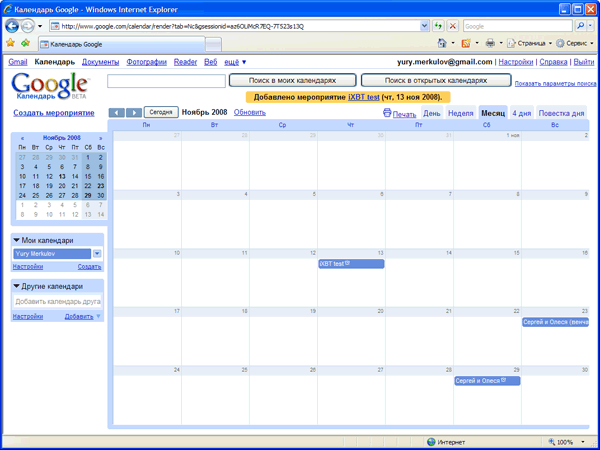
Task: Open Сергей и Олеся (венча event on 23
Action: (x=555, y=322)
